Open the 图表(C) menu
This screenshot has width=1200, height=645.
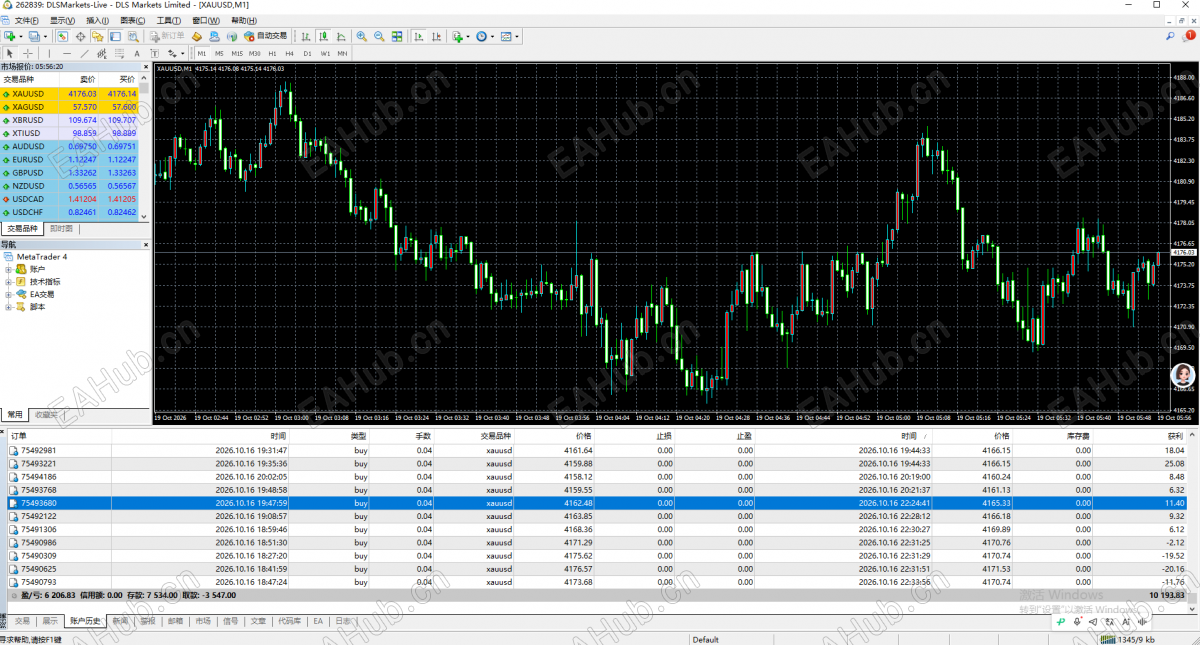[x=132, y=20]
